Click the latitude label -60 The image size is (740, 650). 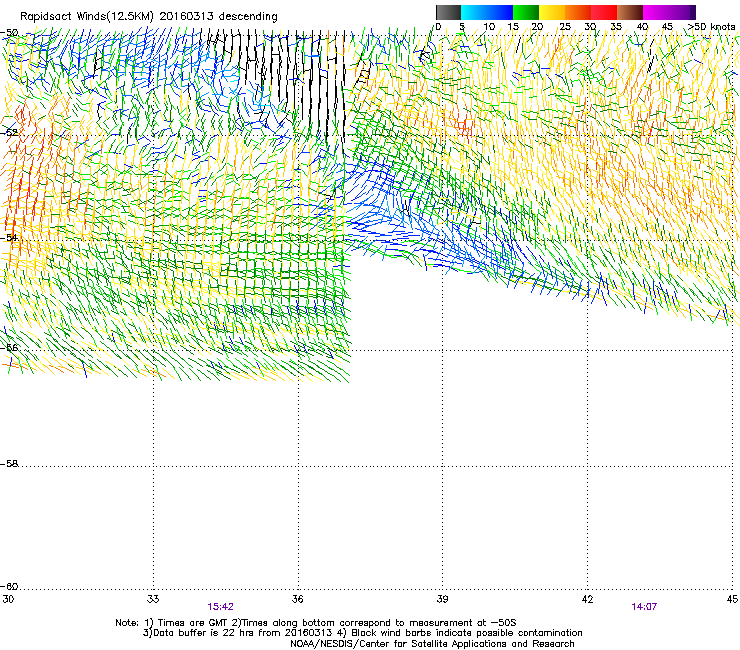coord(9,586)
